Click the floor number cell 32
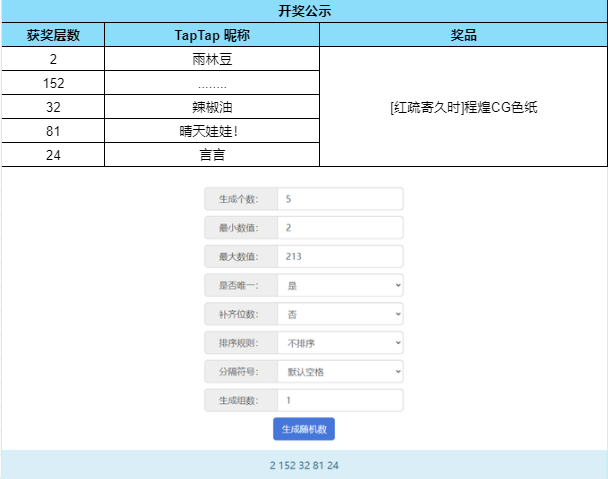Viewport: 608px width, 479px height. tap(53, 107)
